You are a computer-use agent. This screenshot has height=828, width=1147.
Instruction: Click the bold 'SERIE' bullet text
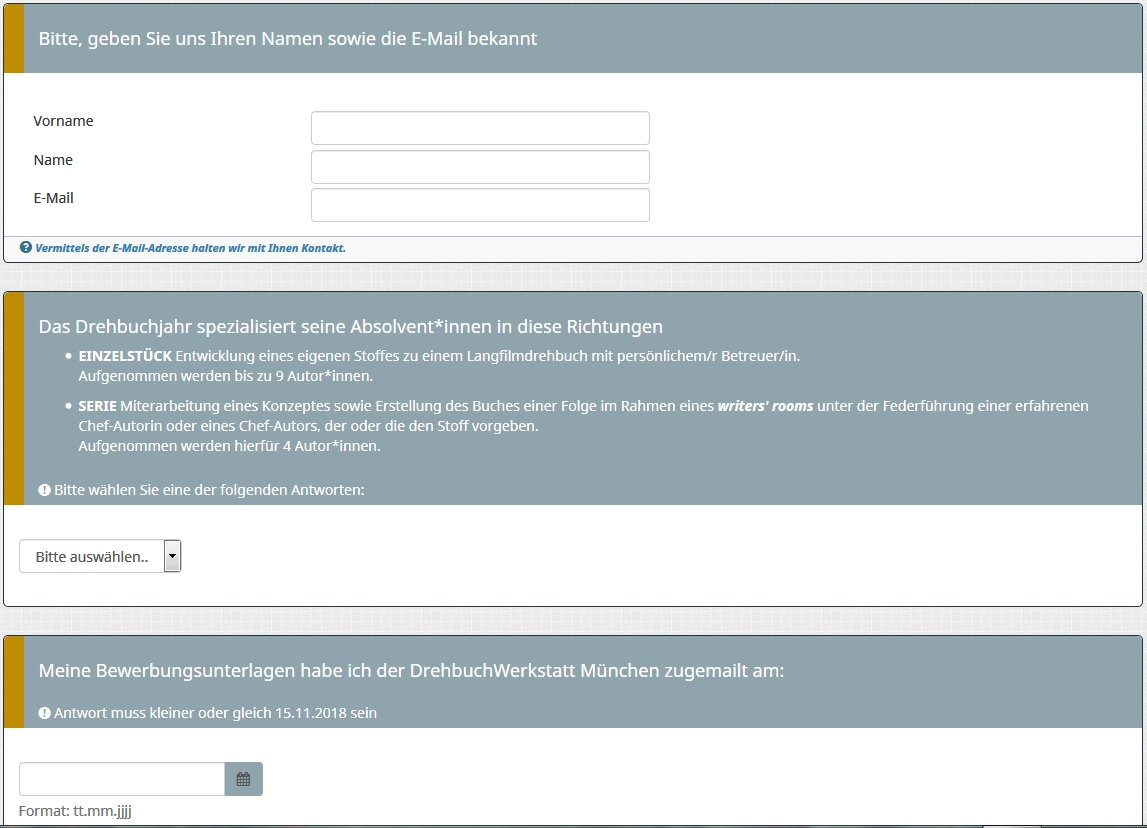click(97, 406)
